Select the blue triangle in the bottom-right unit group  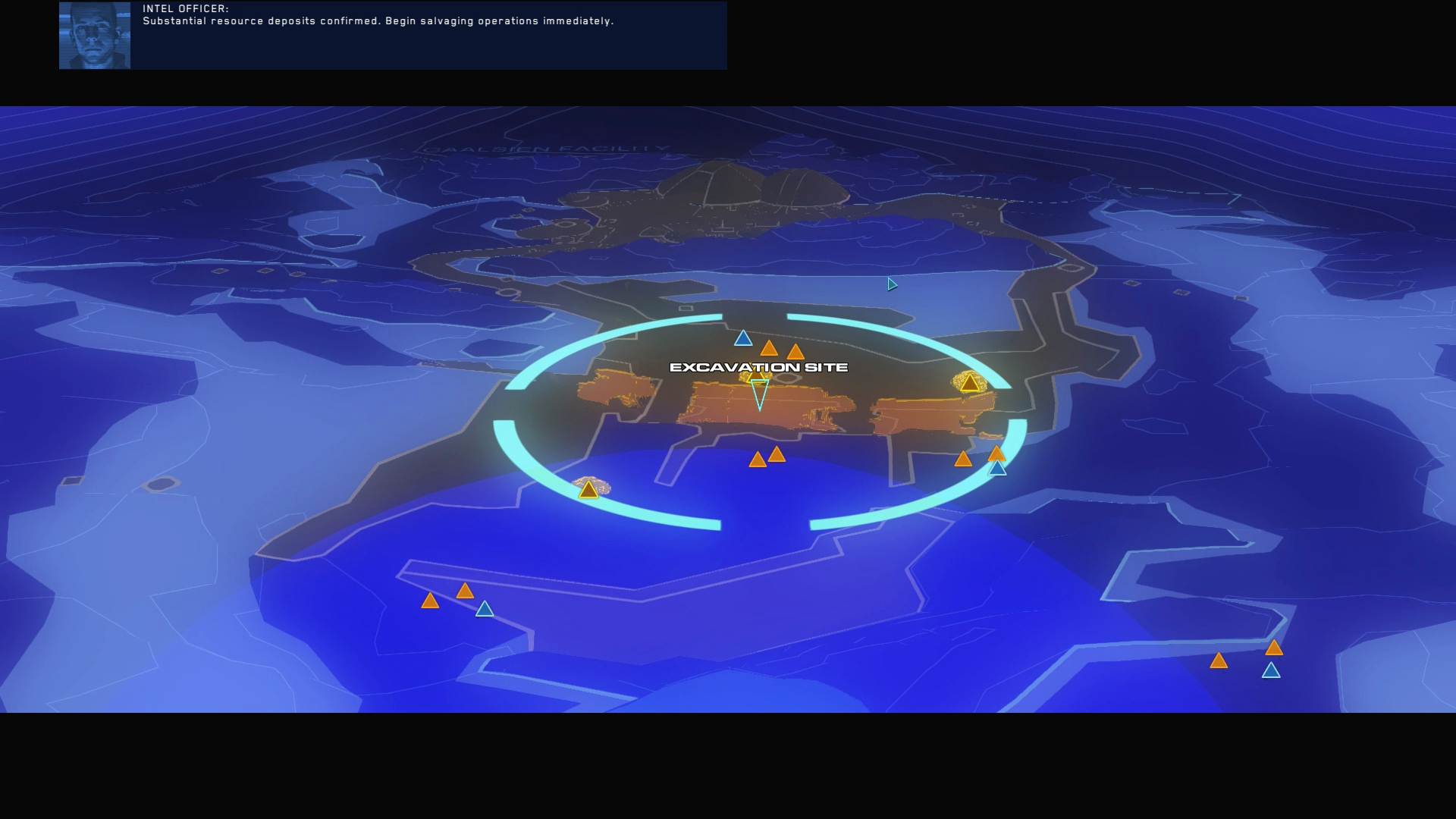pyautogui.click(x=1271, y=671)
